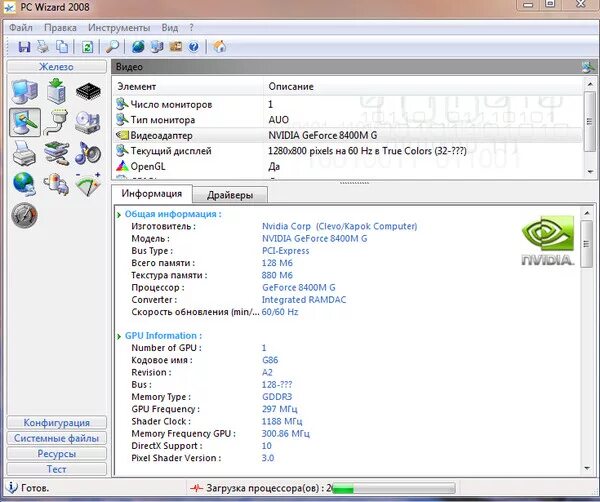Image resolution: width=600 pixels, height=502 pixels.
Task: Click the 297 МГц GPU frequency value
Action: coord(279,409)
